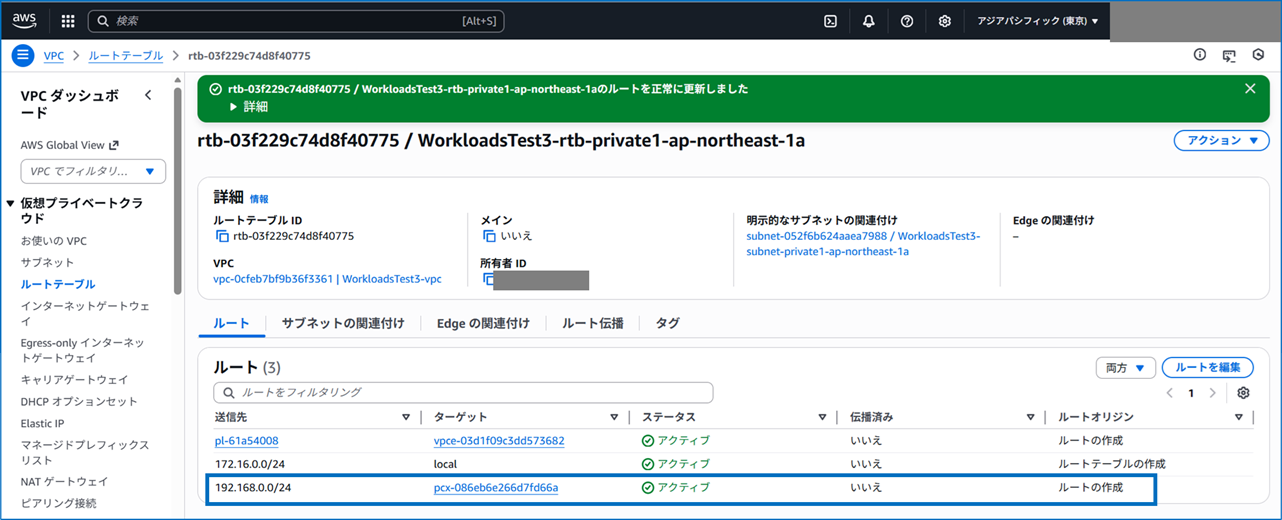Open サブネット in sidebar
The width and height of the screenshot is (1282, 520).
coord(47,262)
